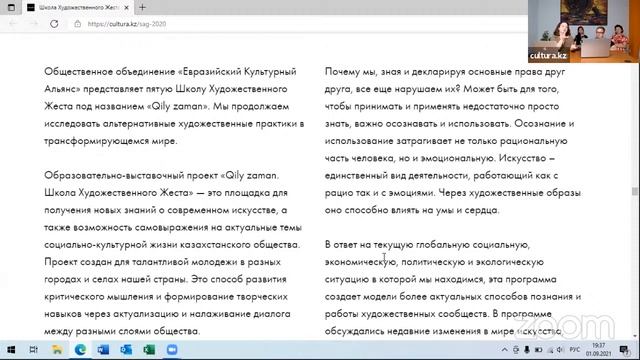View site security lock information
Viewport: 640px width, 360px height.
[x=77, y=24]
